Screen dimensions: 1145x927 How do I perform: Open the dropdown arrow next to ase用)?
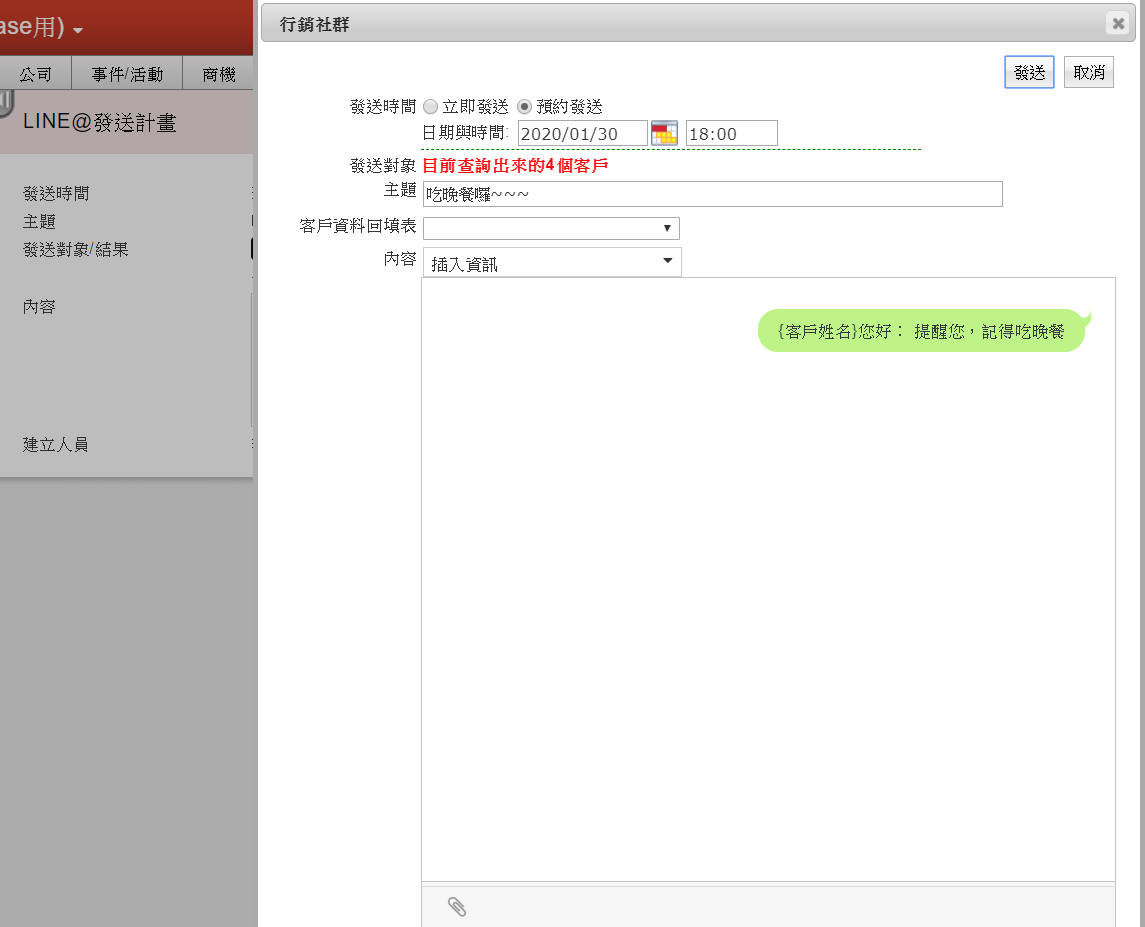pos(77,30)
